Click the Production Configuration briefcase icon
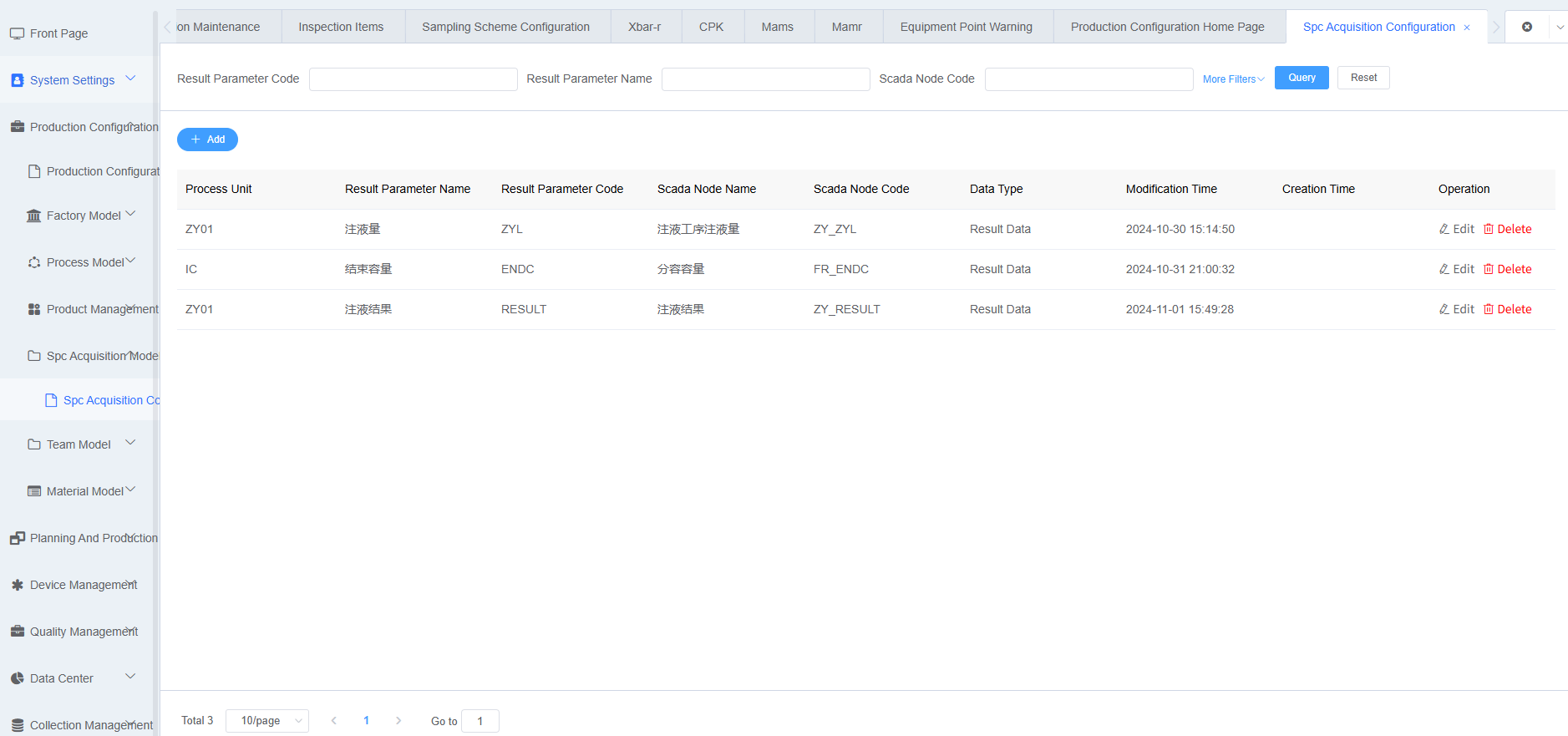The image size is (1568, 736). 17,127
